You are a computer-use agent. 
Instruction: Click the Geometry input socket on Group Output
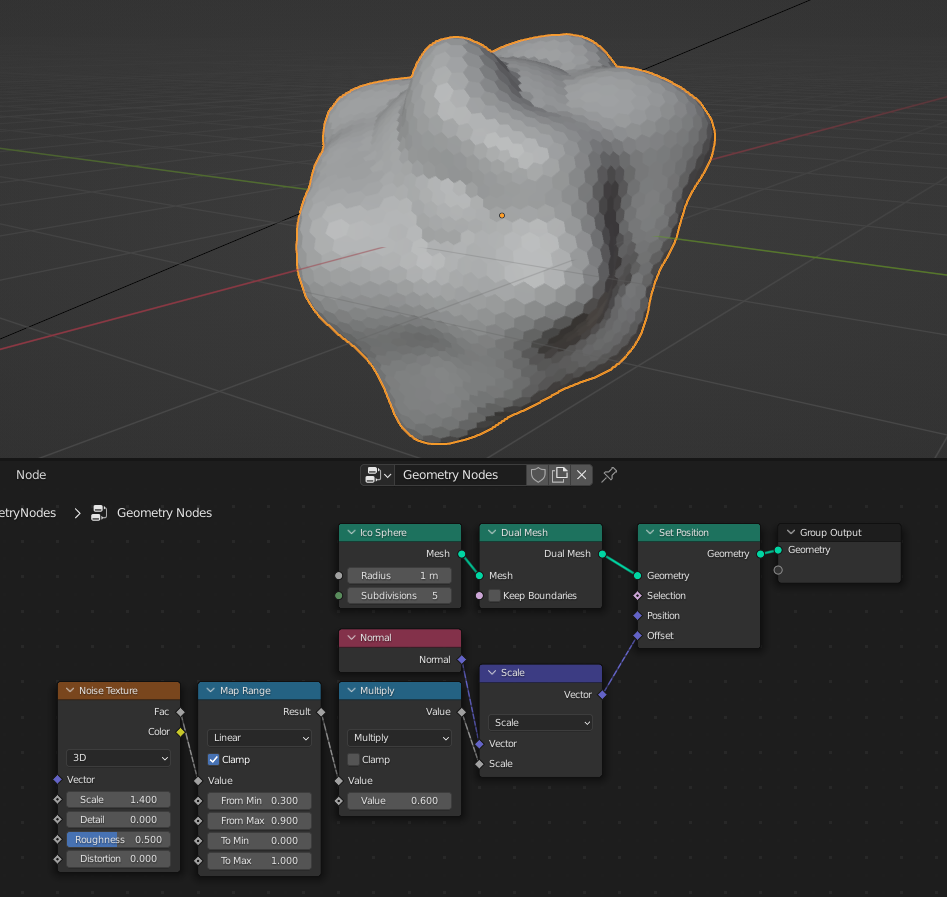778,549
